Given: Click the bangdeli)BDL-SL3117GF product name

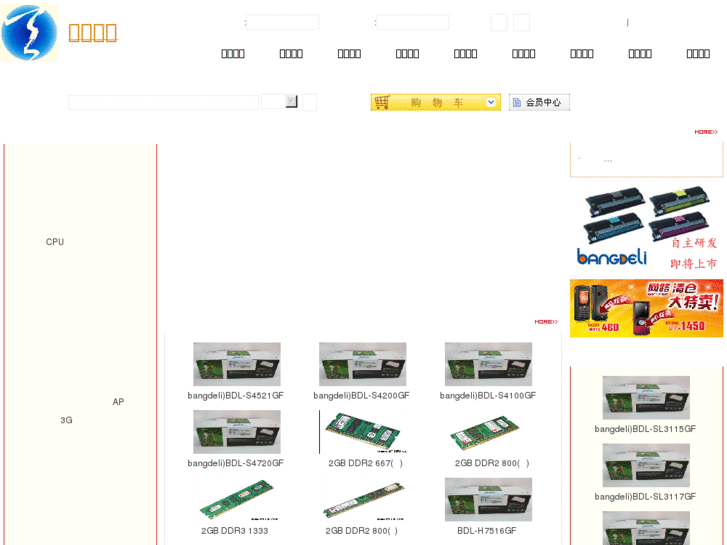Looking at the screenshot, I should 645,497.
